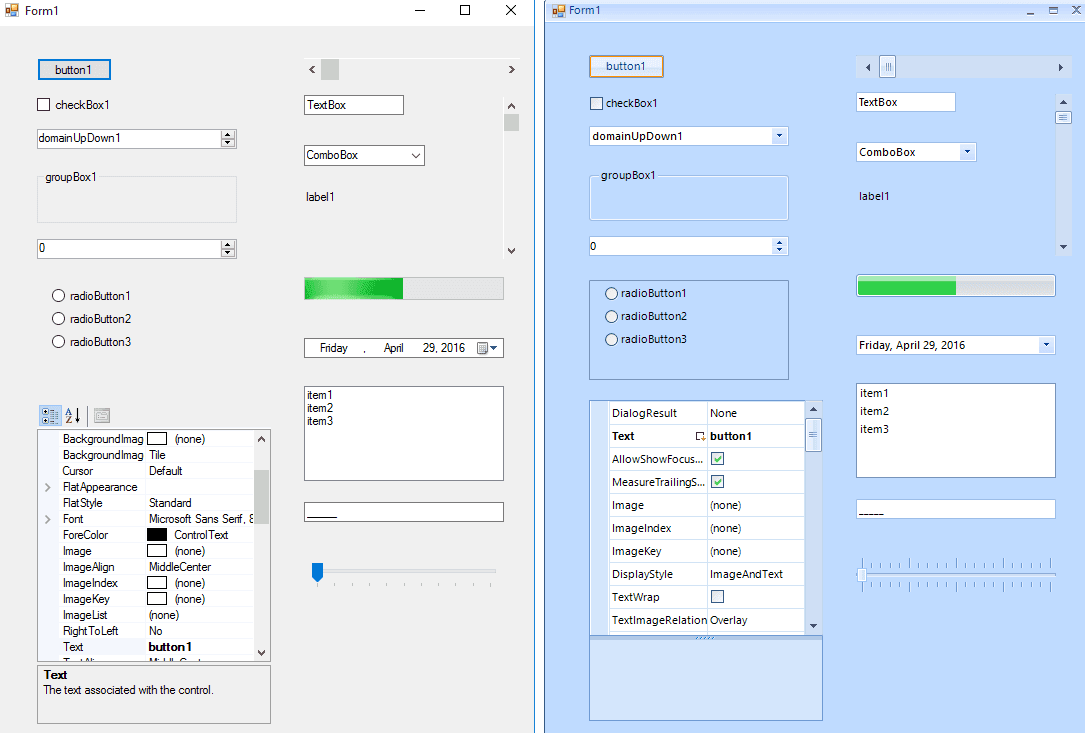Click left arrow of horizontal scrollbar in left window
The width and height of the screenshot is (1085, 733).
pyautogui.click(x=312, y=69)
